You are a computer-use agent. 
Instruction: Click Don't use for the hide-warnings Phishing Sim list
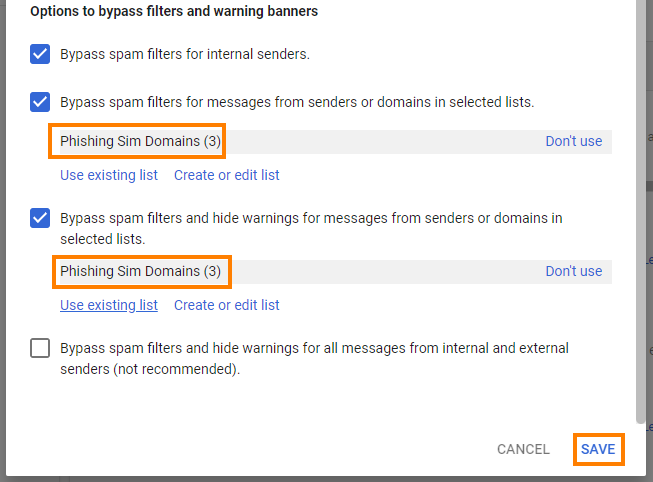[x=573, y=271]
